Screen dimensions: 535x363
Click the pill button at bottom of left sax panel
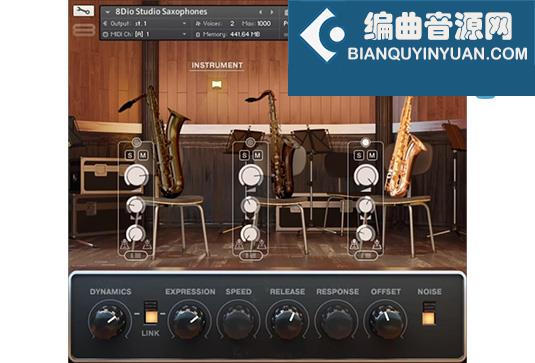click(135, 255)
